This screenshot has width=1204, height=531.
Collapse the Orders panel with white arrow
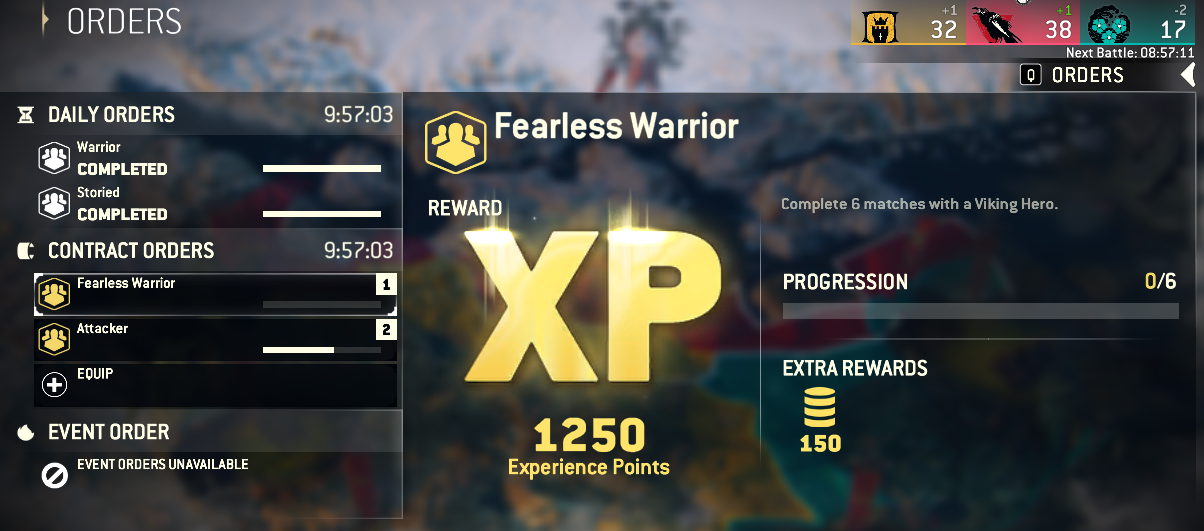[1188, 75]
